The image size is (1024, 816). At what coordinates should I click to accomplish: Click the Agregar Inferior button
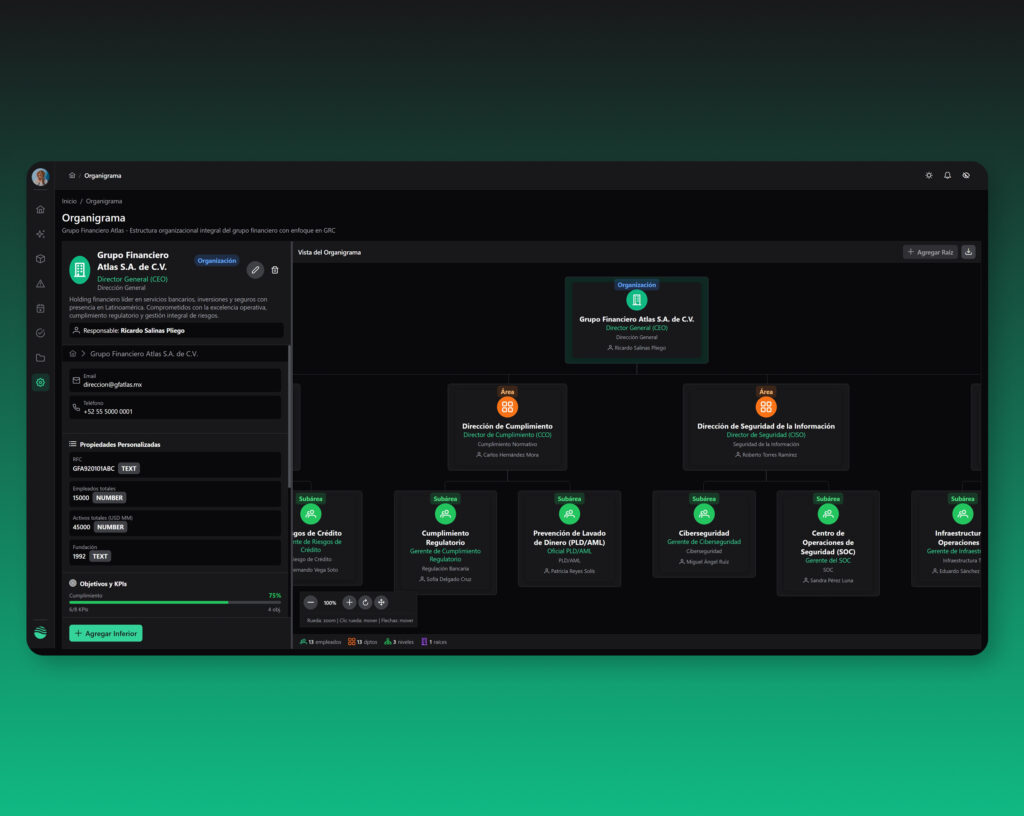pos(106,633)
